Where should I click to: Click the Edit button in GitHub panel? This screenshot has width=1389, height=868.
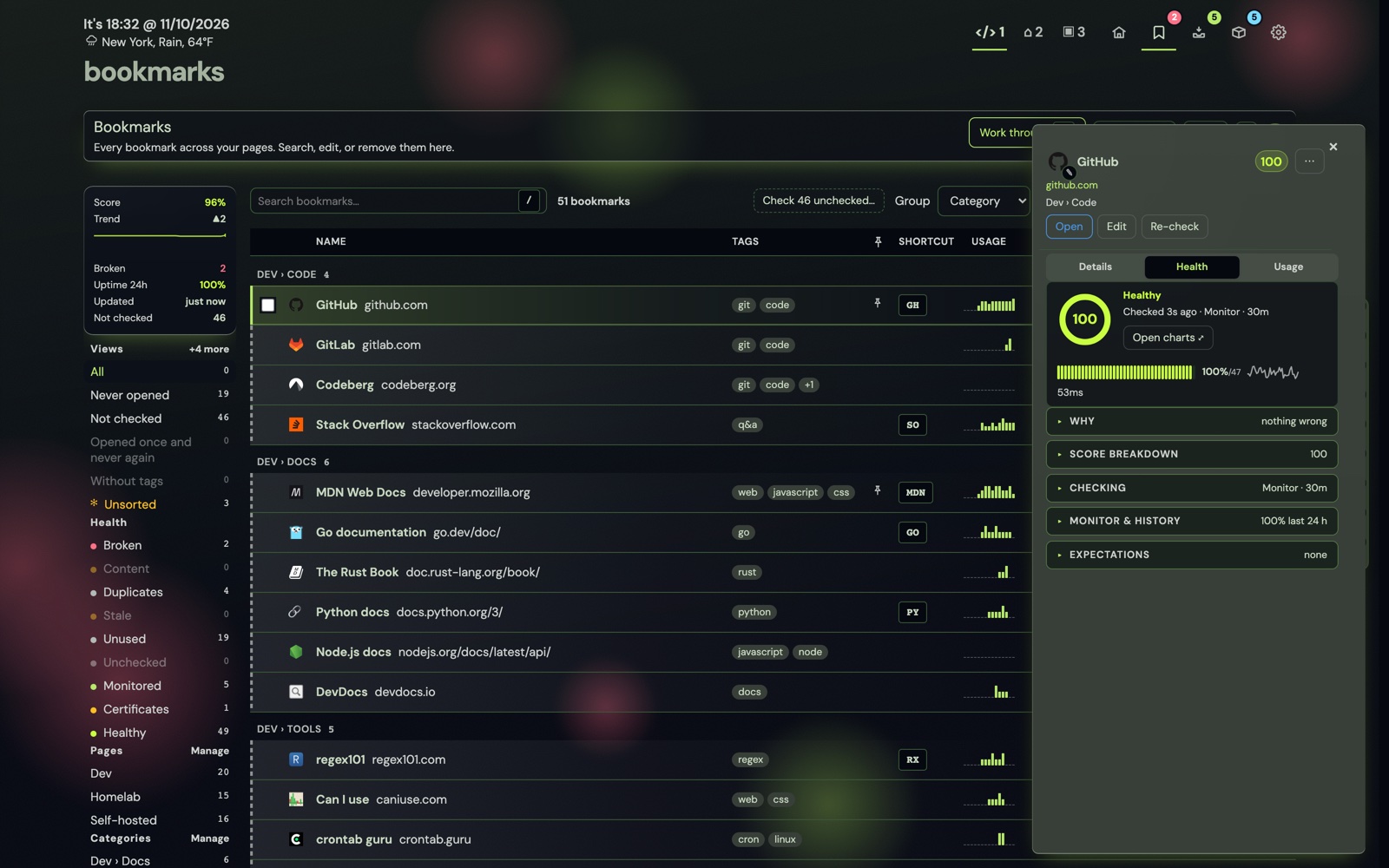(1116, 227)
